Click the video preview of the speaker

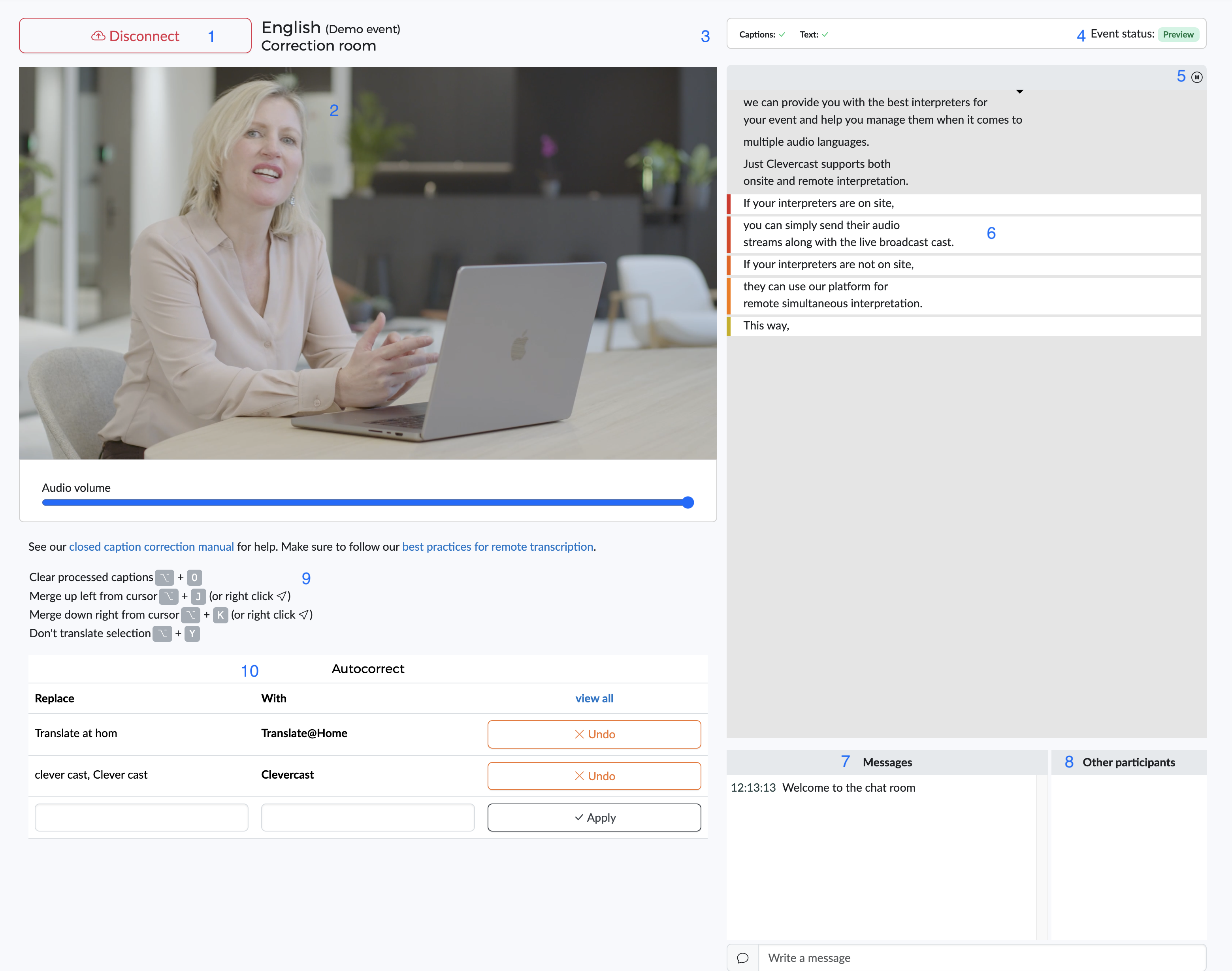pos(368,263)
